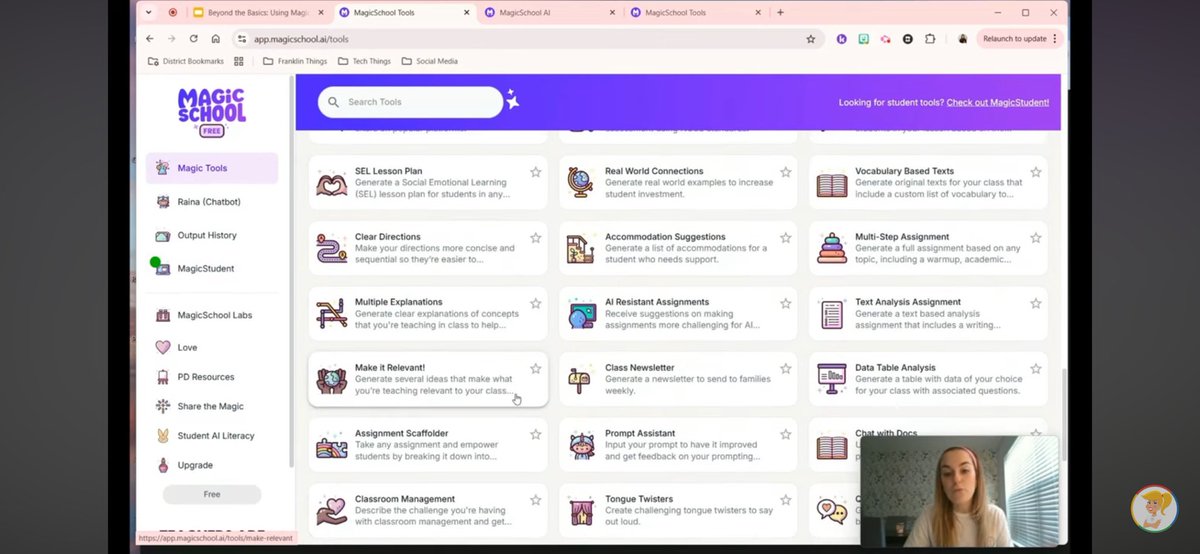Bookmark this page with the address bar star
Screen dimensions: 1200x554
(x=811, y=39)
